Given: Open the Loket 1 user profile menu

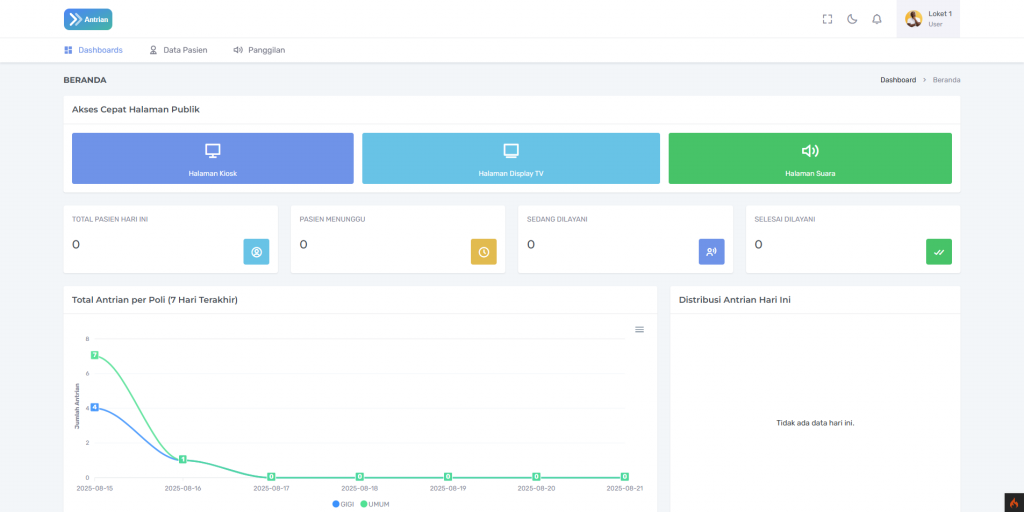Looking at the screenshot, I should point(928,19).
